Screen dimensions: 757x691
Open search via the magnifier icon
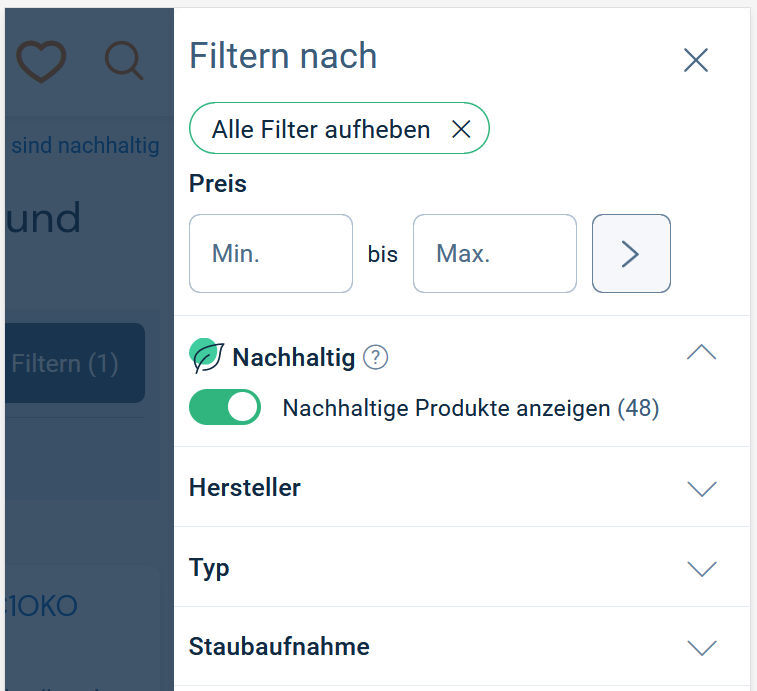125,61
